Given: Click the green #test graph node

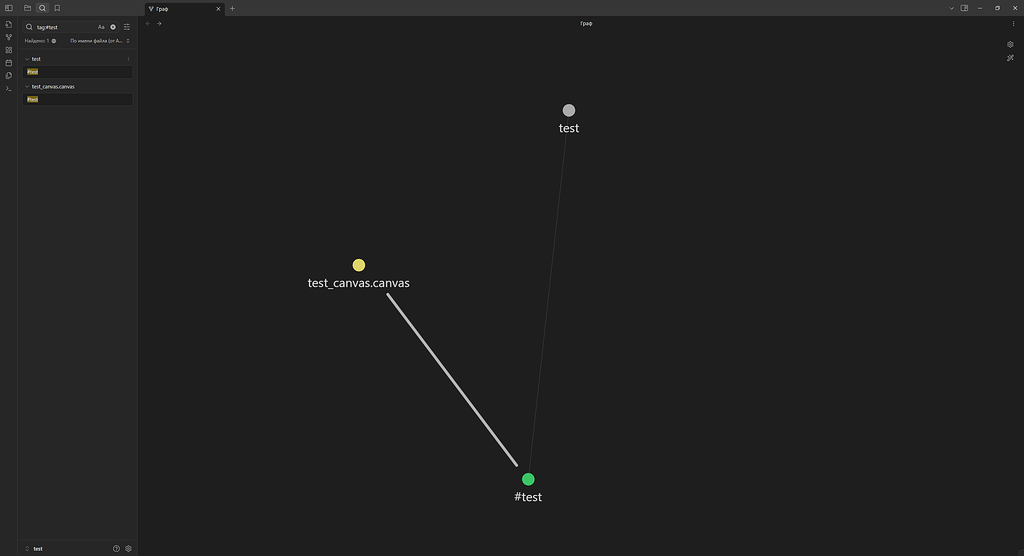Looking at the screenshot, I should [528, 480].
